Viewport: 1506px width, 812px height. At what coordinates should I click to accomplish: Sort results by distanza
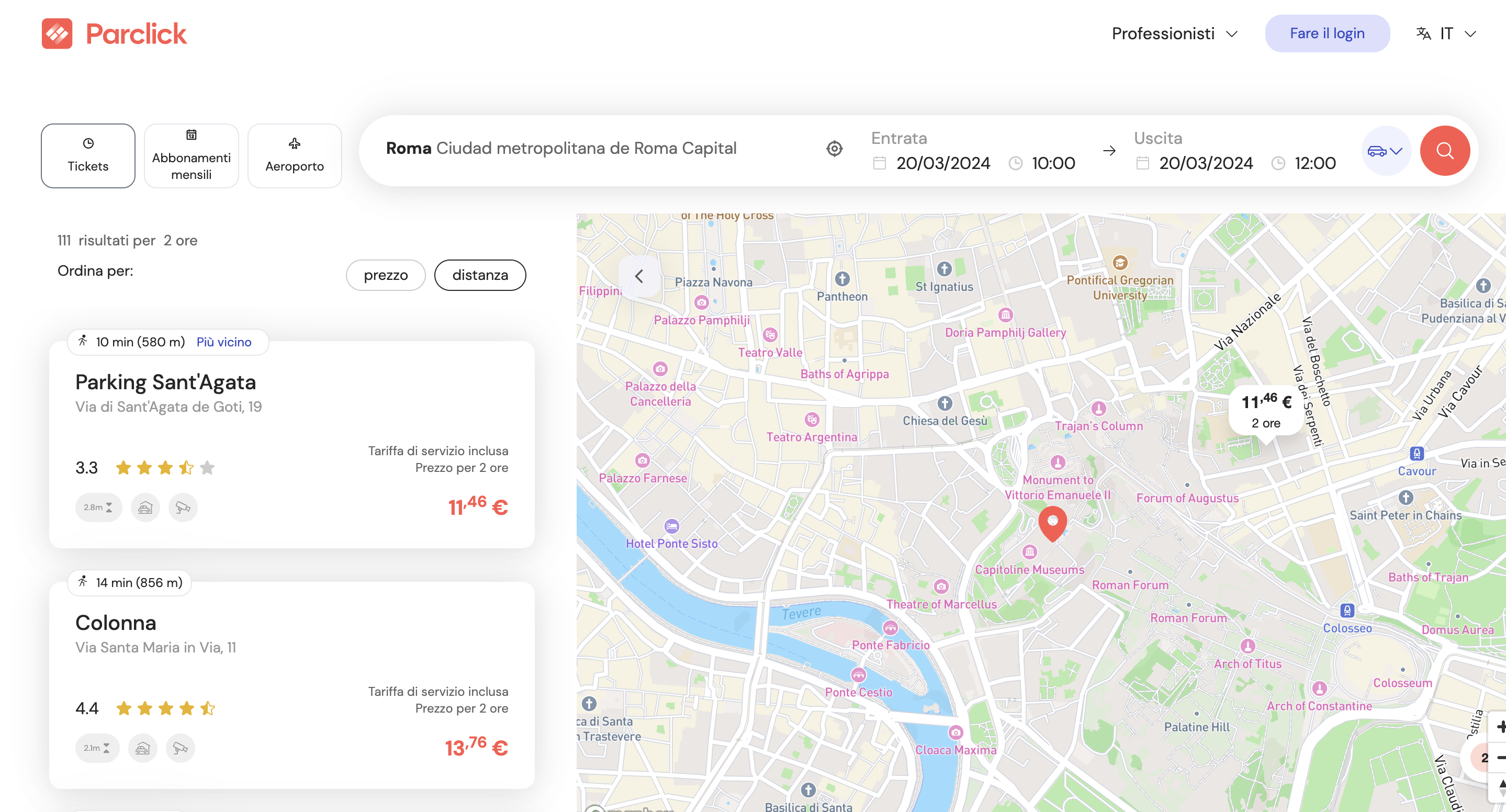pos(479,275)
